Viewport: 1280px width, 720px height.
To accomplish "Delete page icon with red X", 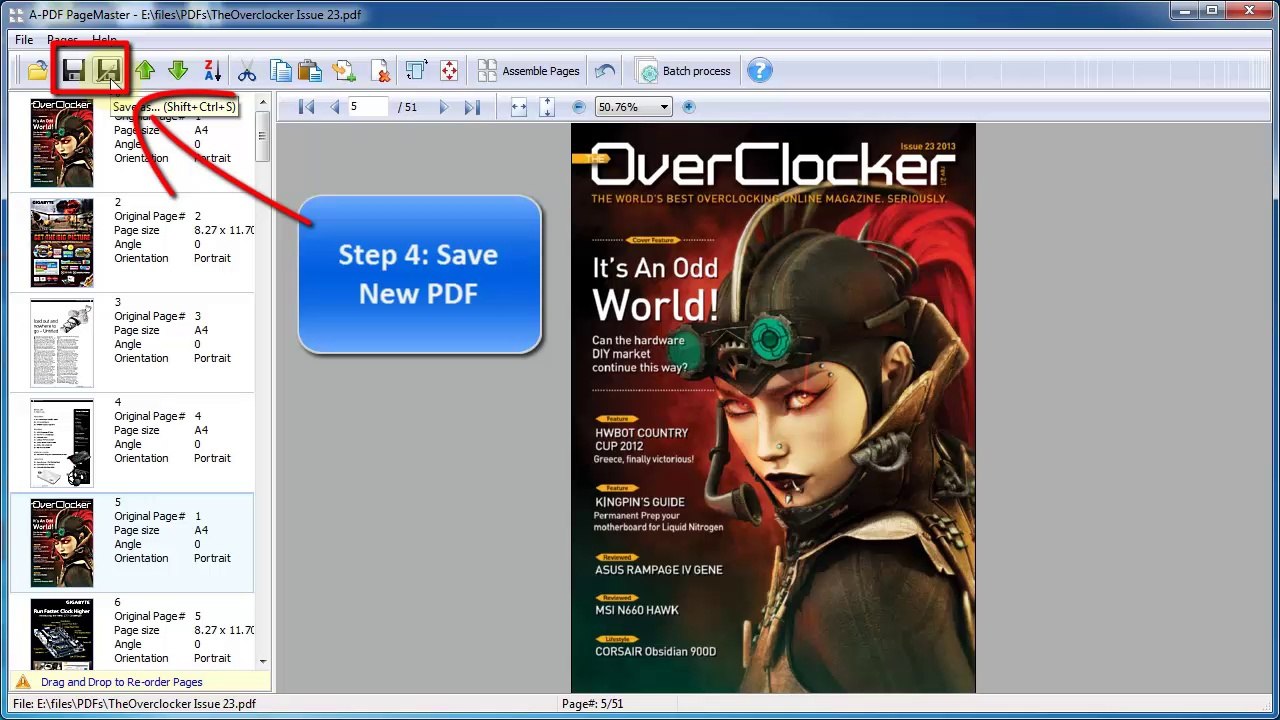I will (379, 71).
